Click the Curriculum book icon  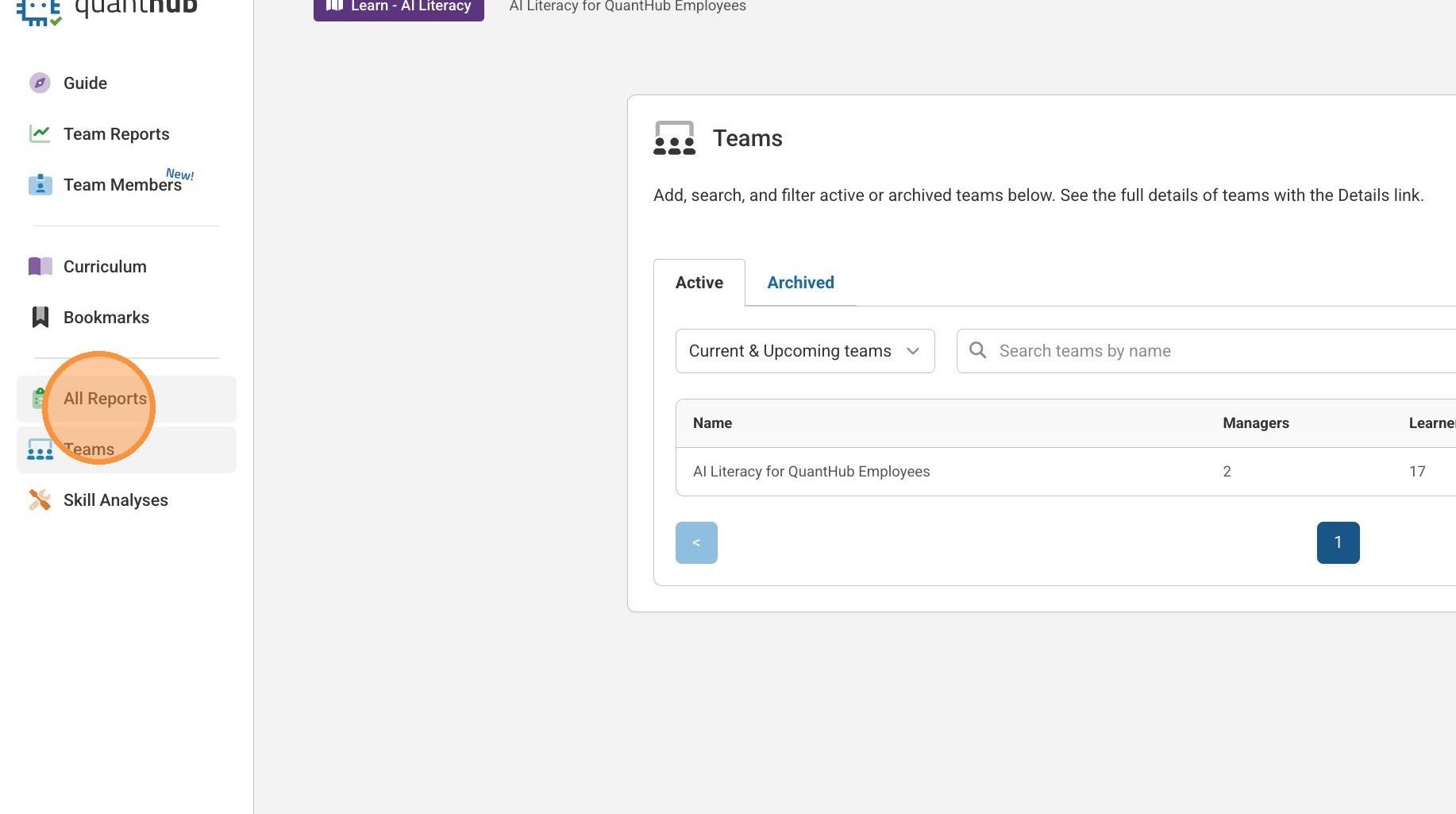40,267
